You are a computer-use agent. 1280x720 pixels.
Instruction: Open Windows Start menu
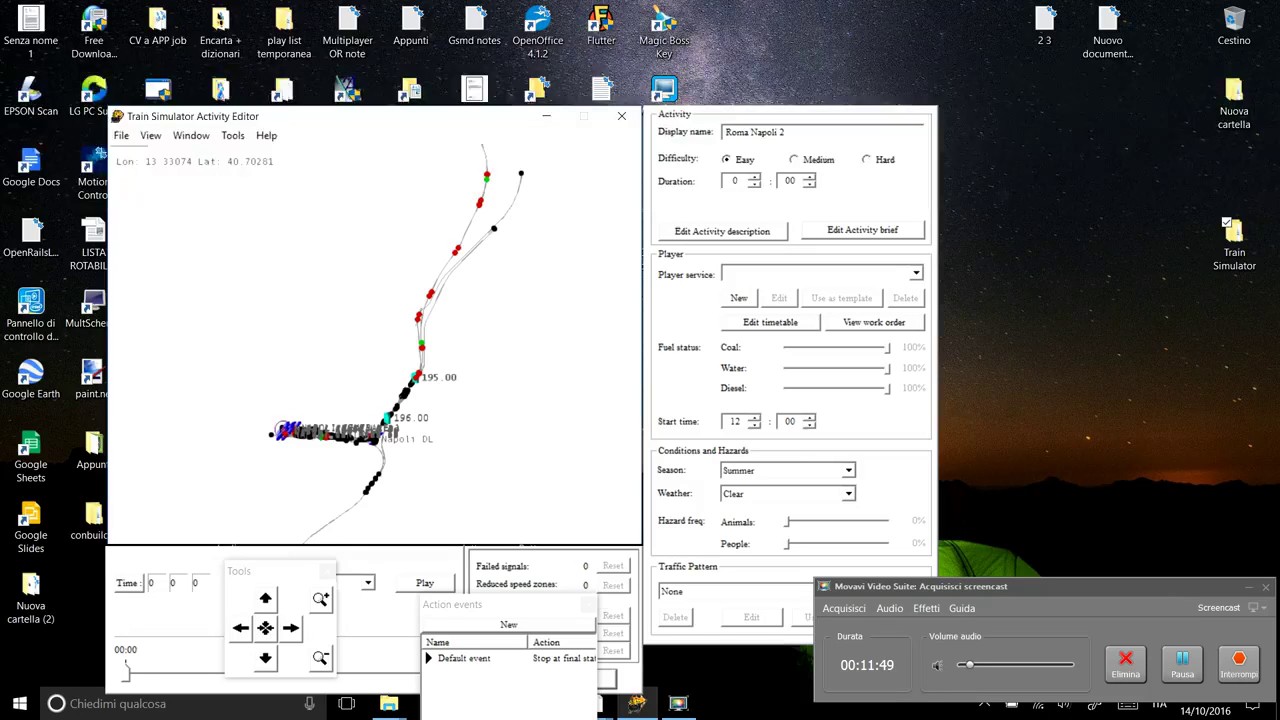(x=19, y=703)
